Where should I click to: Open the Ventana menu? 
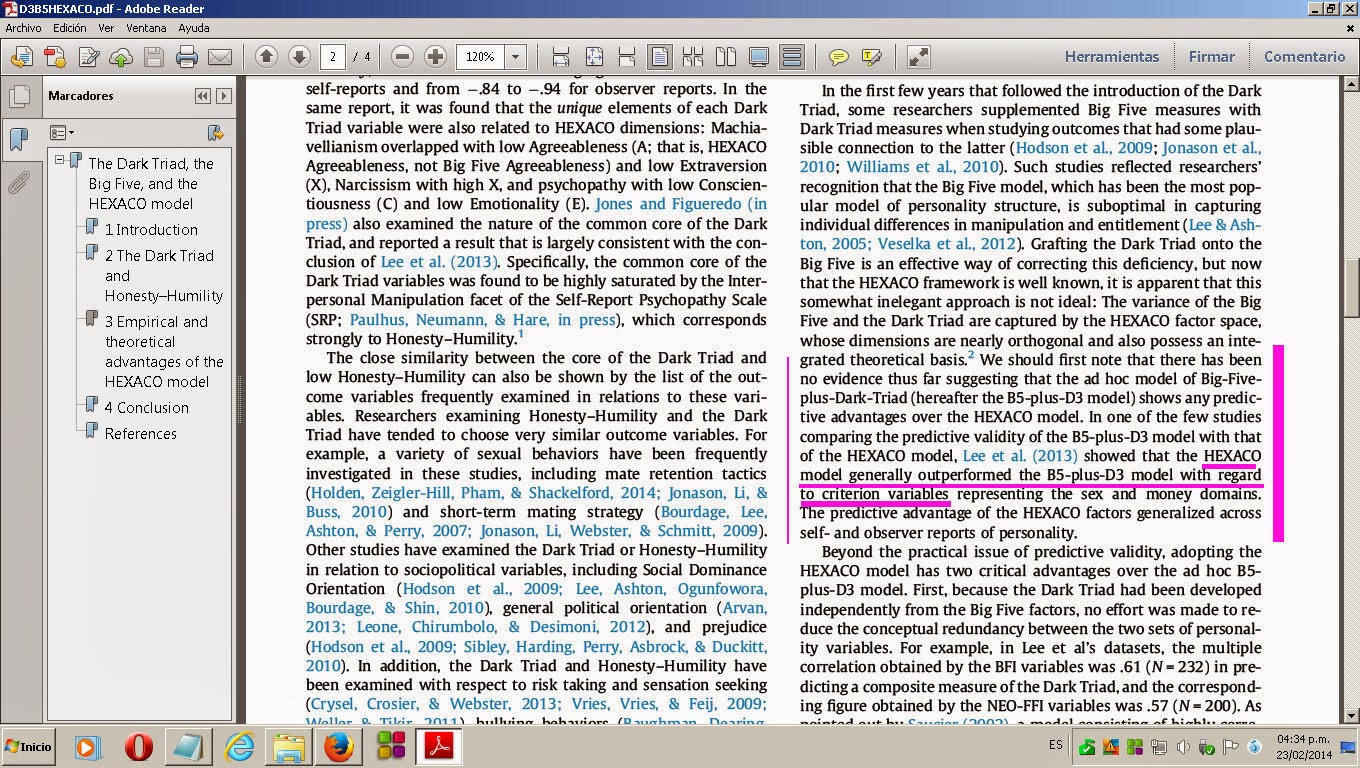click(147, 28)
